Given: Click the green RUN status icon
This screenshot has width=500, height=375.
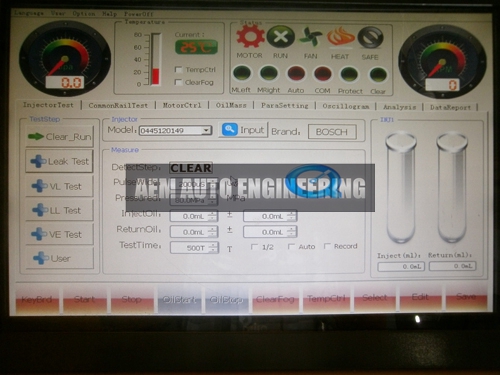Looking at the screenshot, I should click(281, 37).
